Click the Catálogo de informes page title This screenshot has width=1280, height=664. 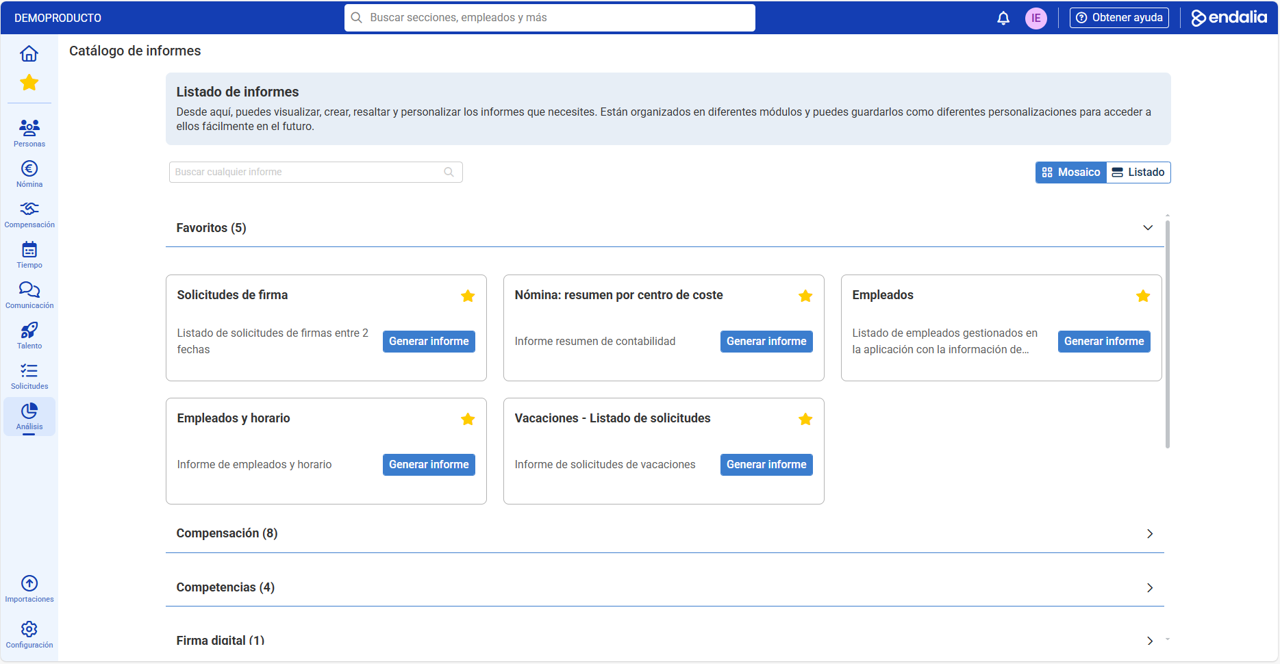coord(135,51)
